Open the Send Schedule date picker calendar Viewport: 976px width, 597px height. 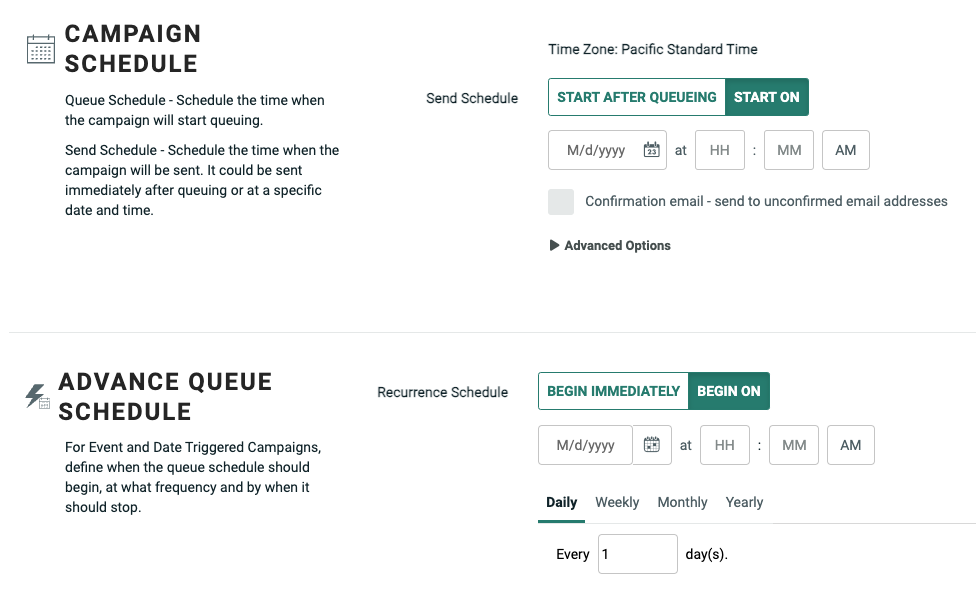pyautogui.click(x=652, y=150)
